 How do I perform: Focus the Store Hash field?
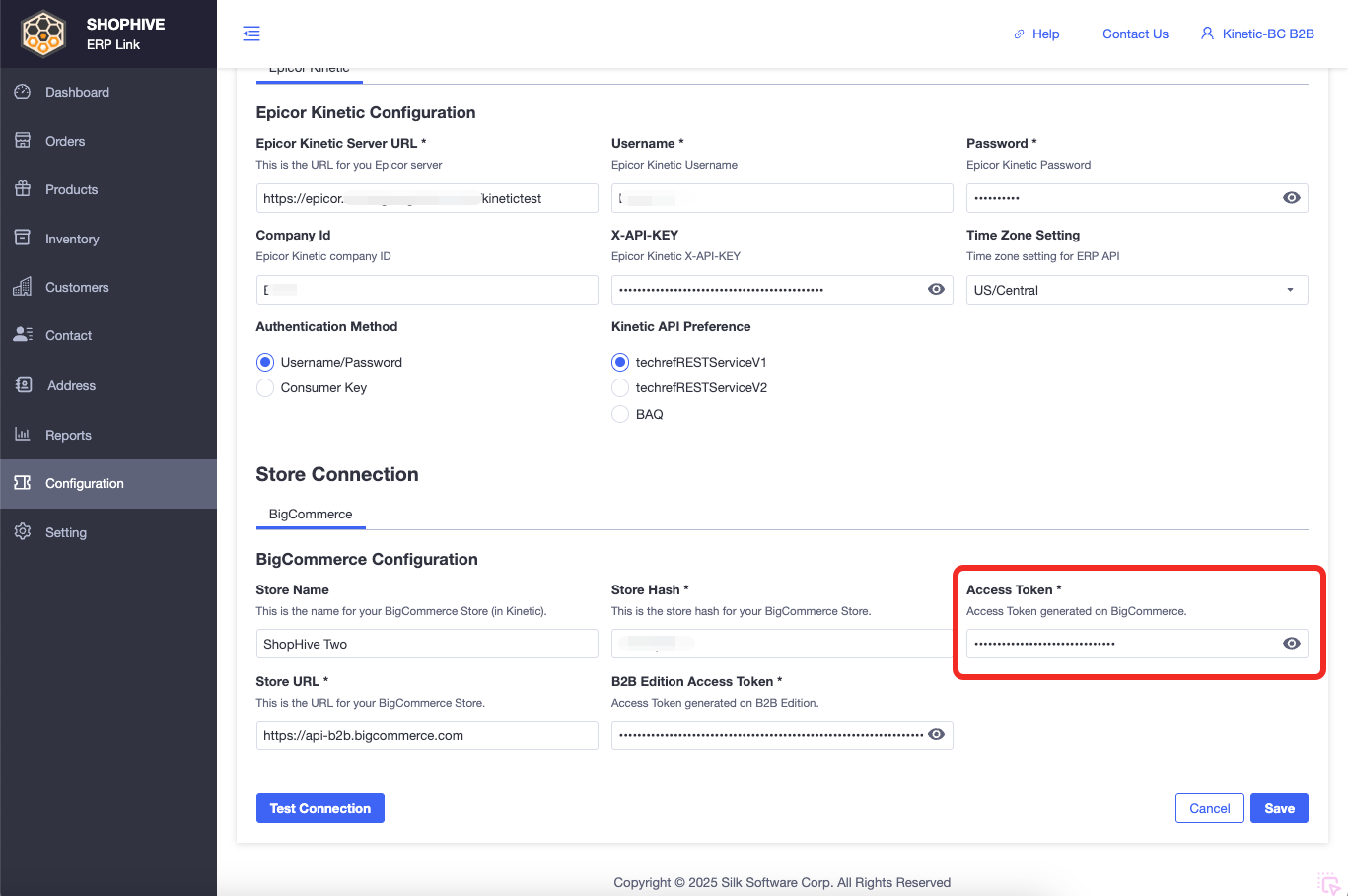point(782,644)
